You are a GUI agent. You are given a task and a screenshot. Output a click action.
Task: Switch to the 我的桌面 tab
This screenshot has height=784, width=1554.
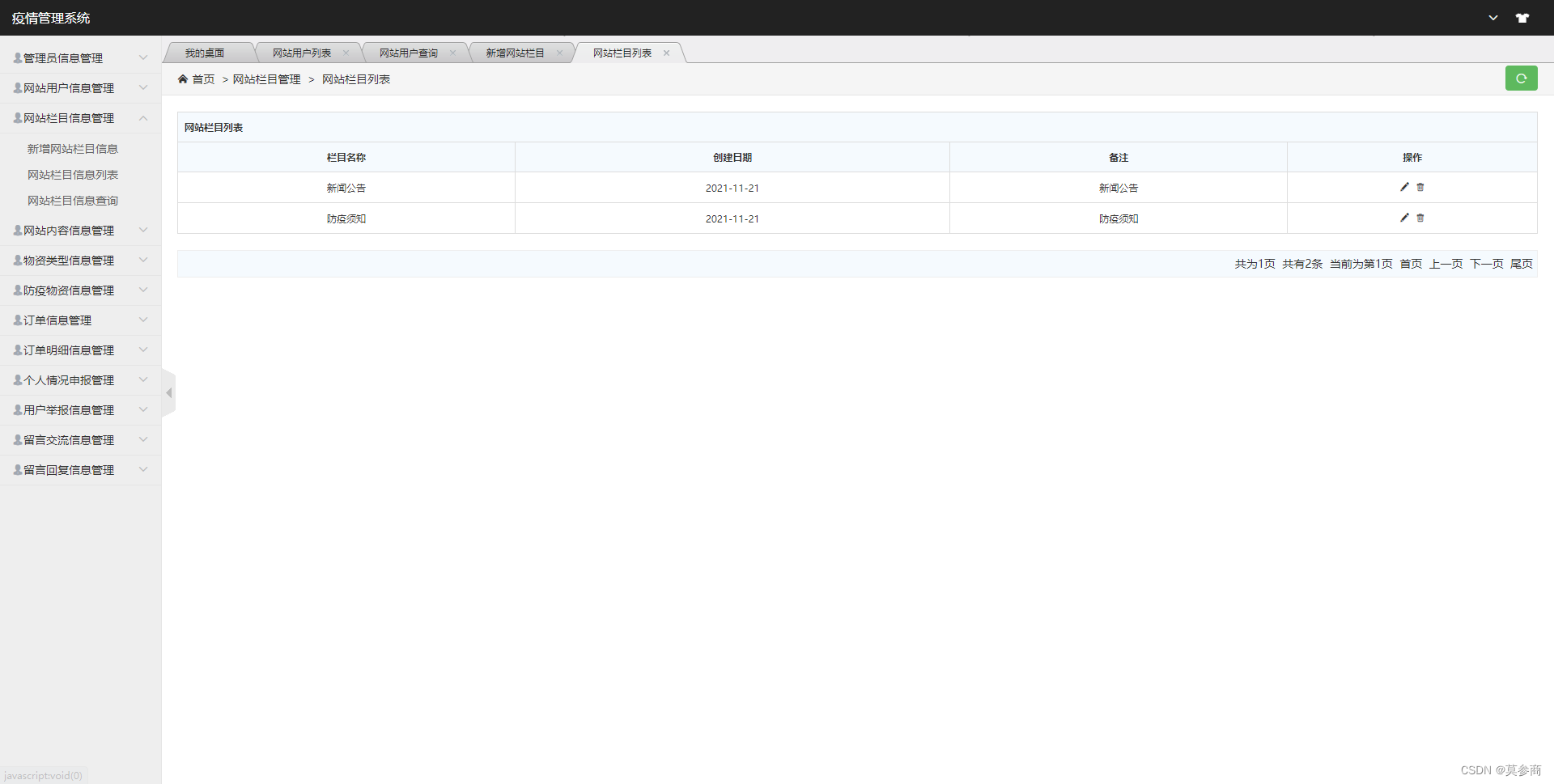coord(205,53)
